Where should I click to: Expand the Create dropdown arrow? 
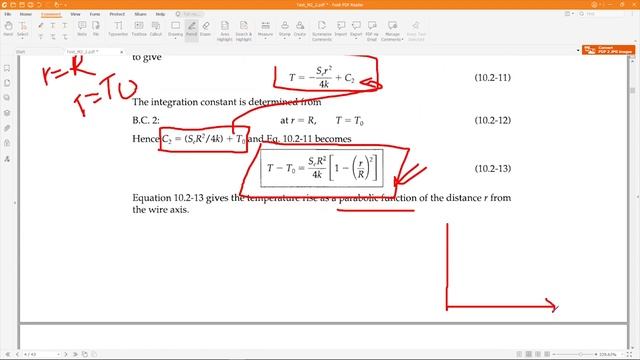point(300,38)
